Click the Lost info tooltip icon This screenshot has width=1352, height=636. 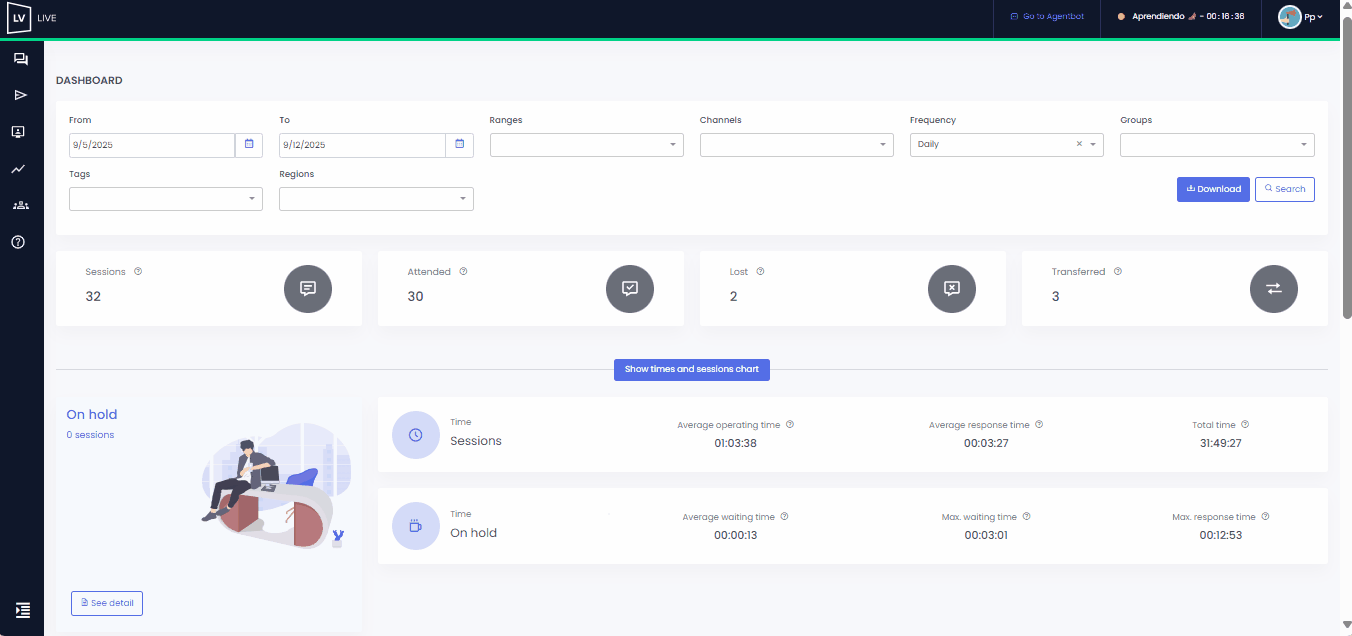760,271
